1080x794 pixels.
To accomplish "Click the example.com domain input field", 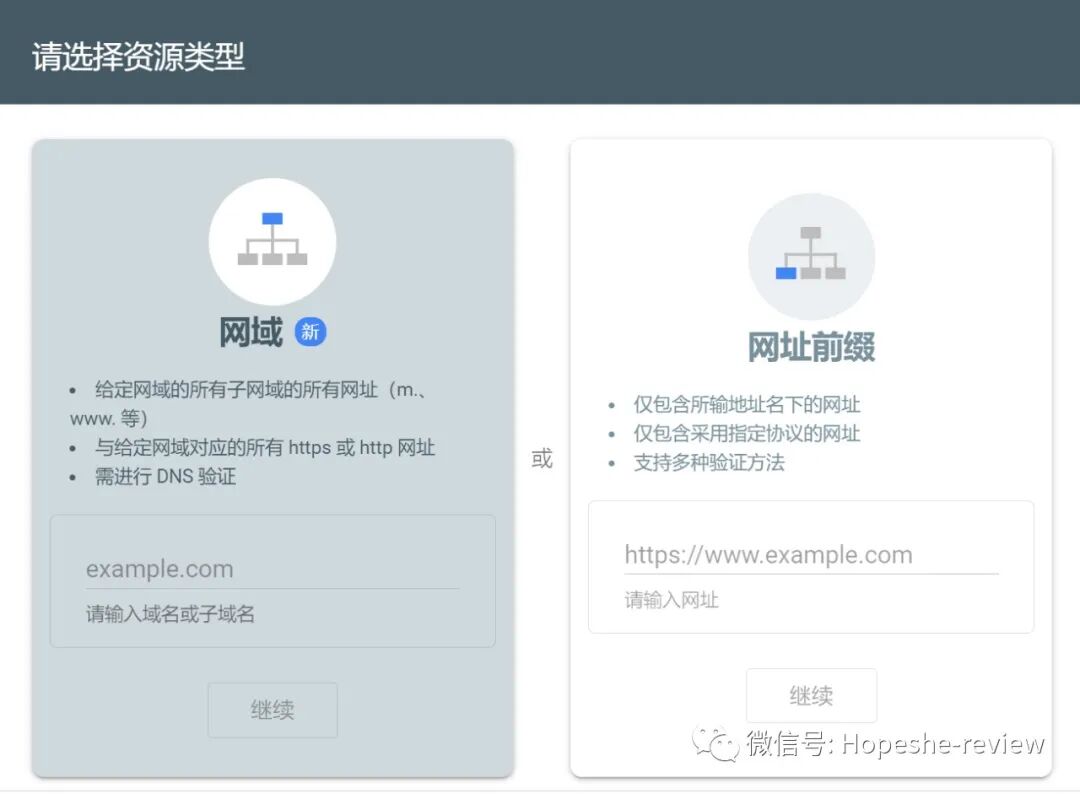I will pyautogui.click(x=272, y=568).
